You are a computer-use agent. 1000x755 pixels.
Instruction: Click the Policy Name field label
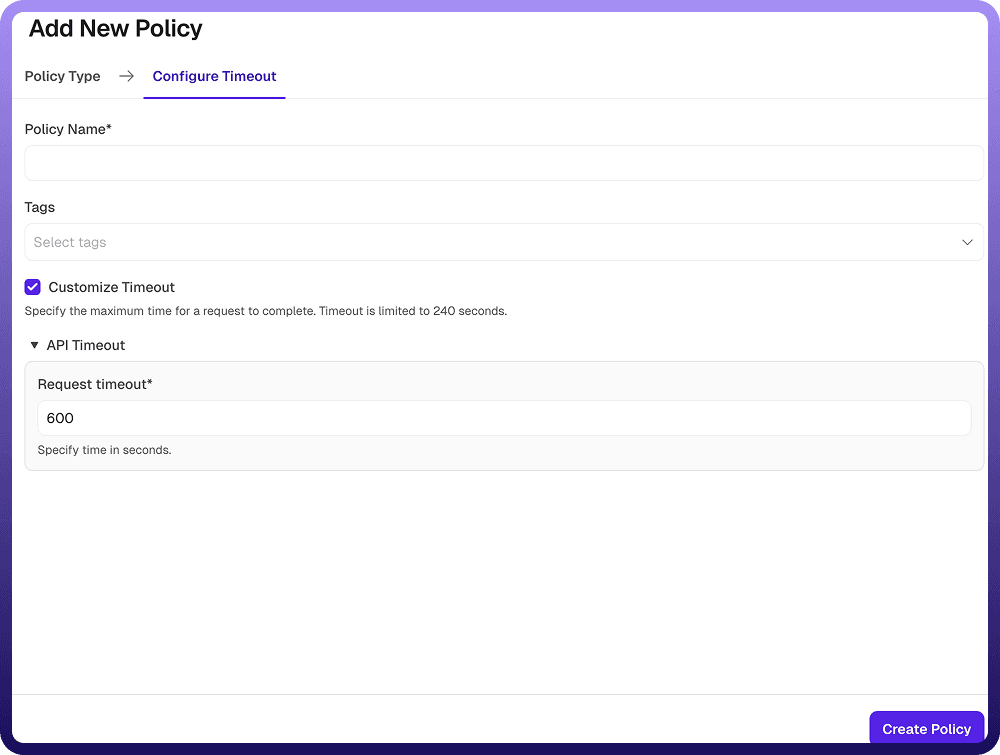coord(68,129)
